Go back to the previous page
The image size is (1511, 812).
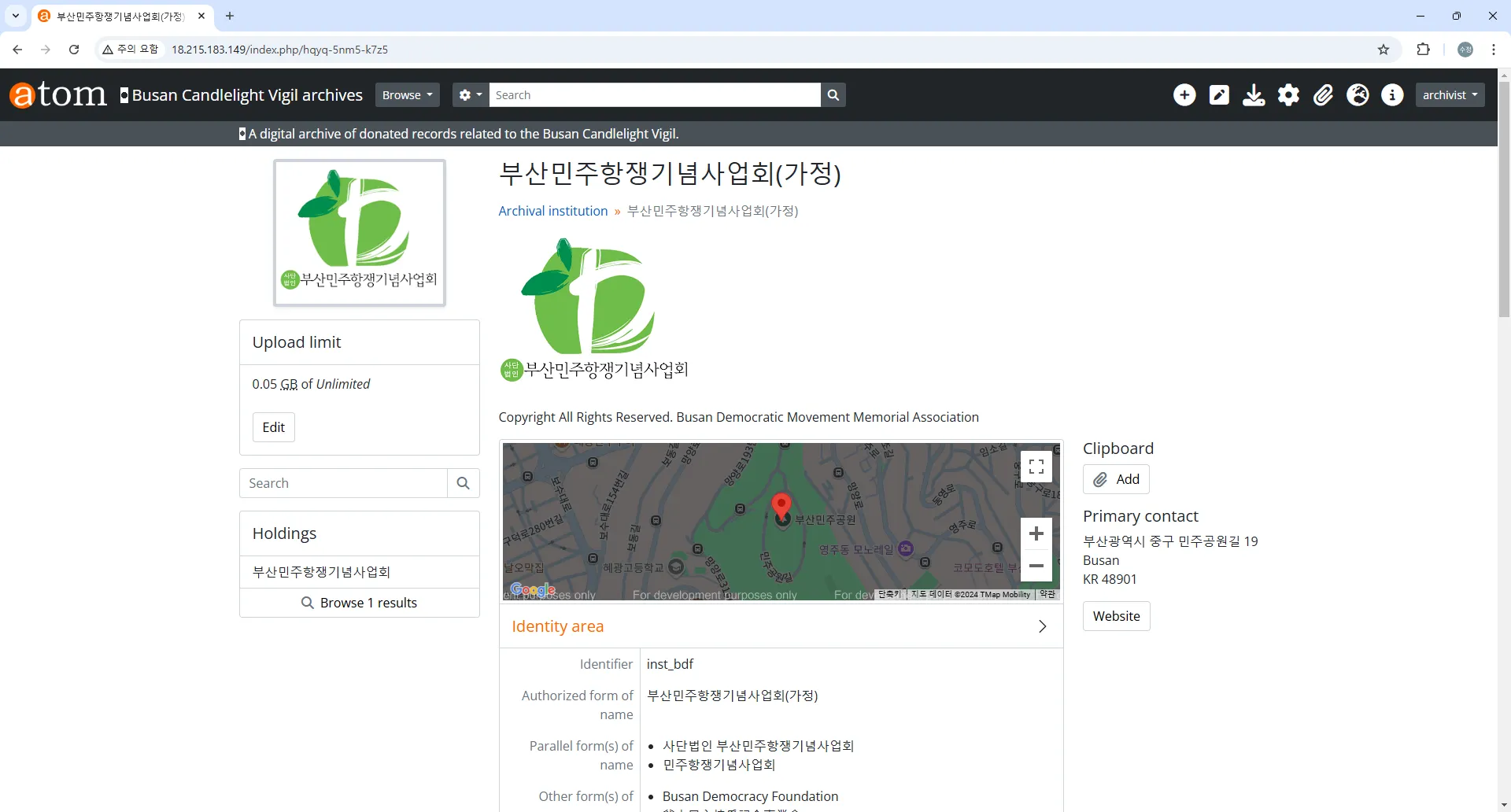(x=17, y=50)
